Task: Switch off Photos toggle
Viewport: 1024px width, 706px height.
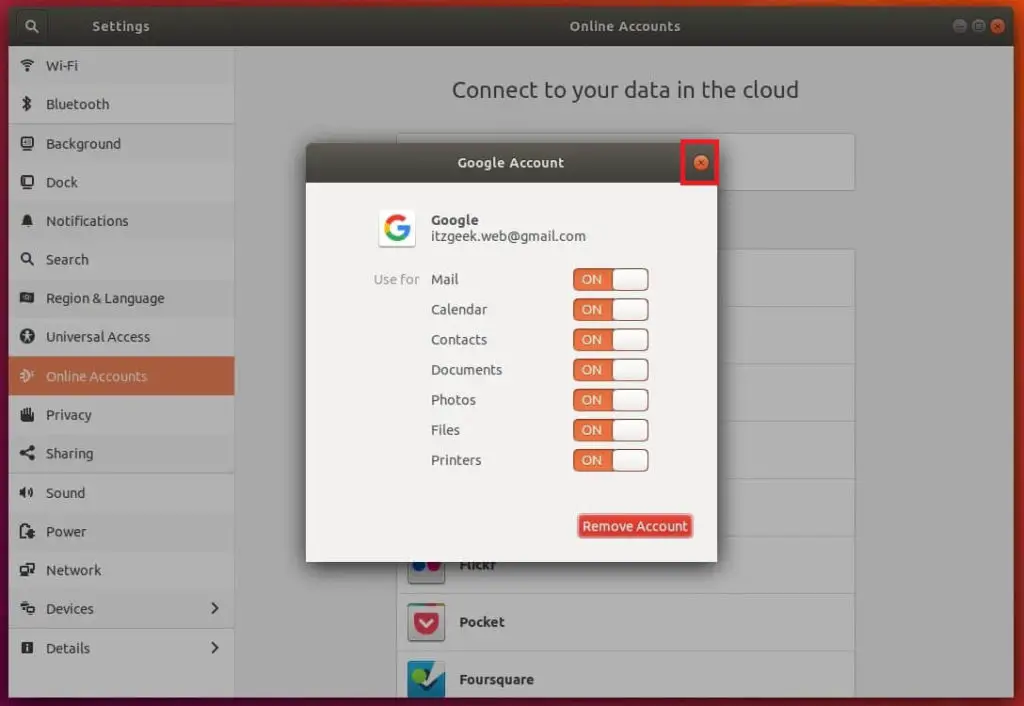Action: (x=611, y=399)
